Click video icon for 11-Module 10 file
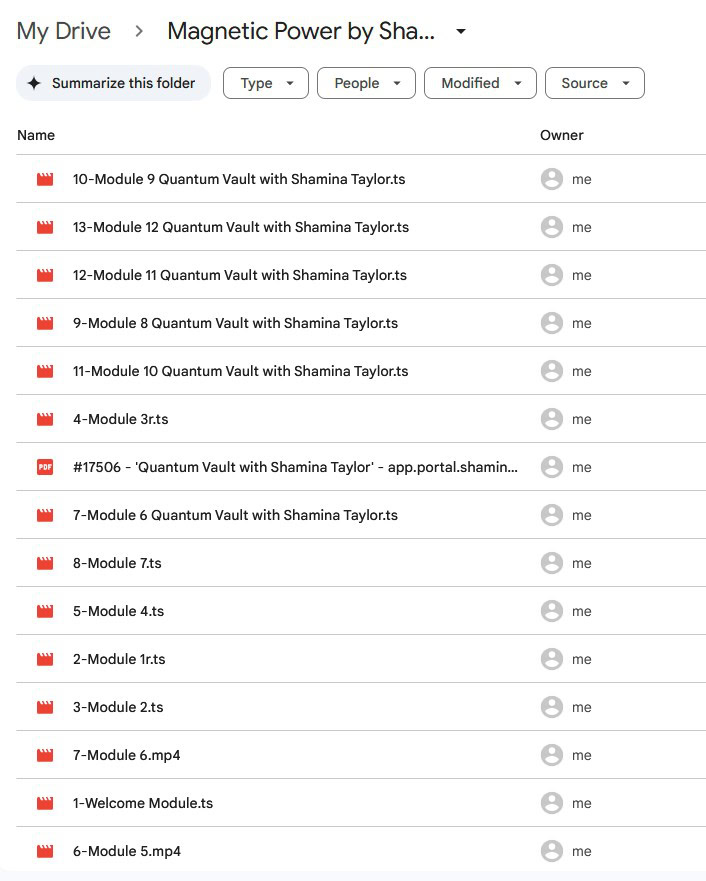Image resolution: width=706 pixels, height=881 pixels. (x=45, y=371)
